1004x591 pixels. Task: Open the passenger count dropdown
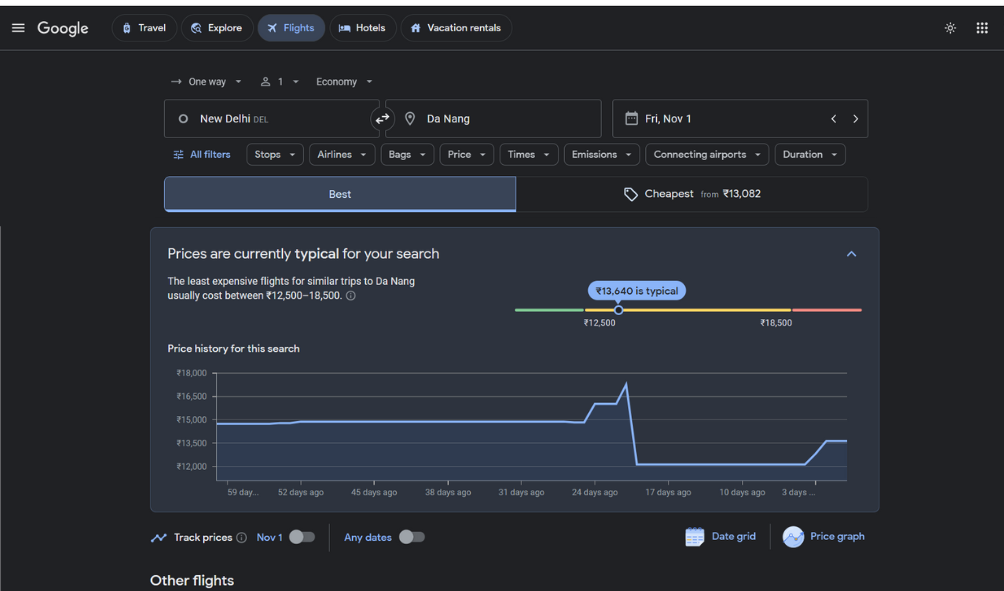[280, 82]
